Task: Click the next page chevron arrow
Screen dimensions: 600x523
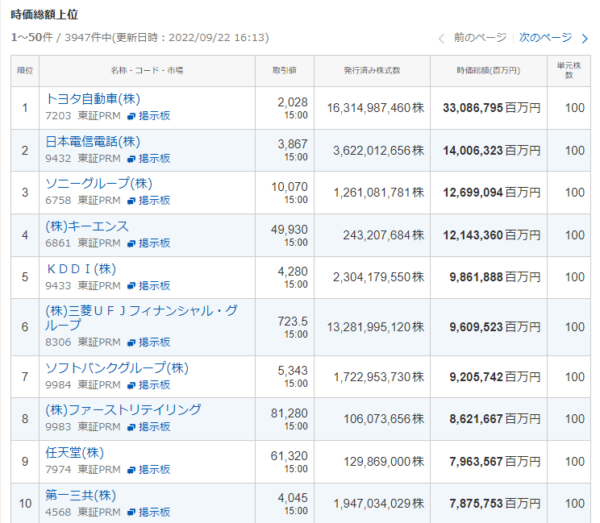Action: (585, 38)
